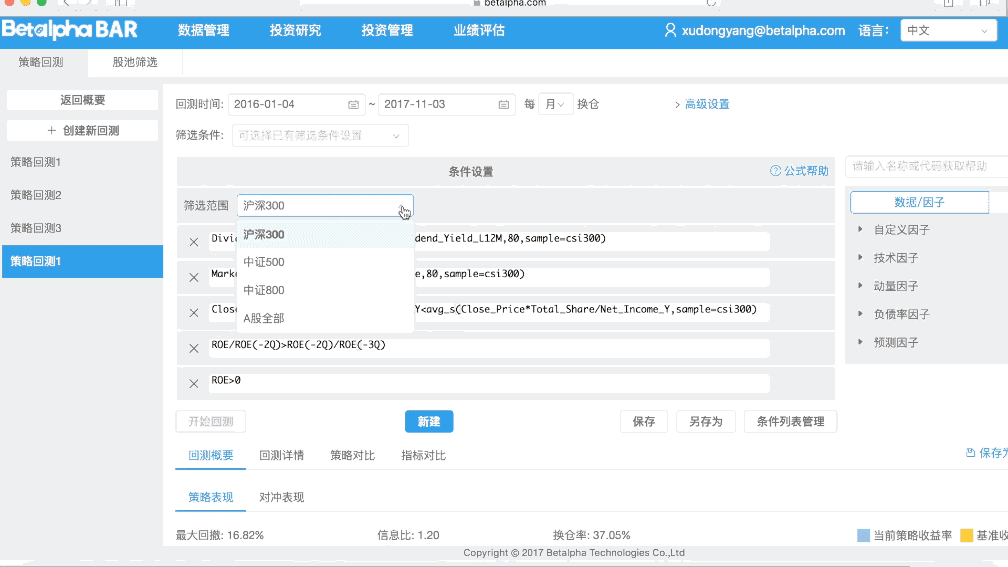Click the 公式帮助 question mark icon
Screen dimensions: 1008x567
(775, 171)
